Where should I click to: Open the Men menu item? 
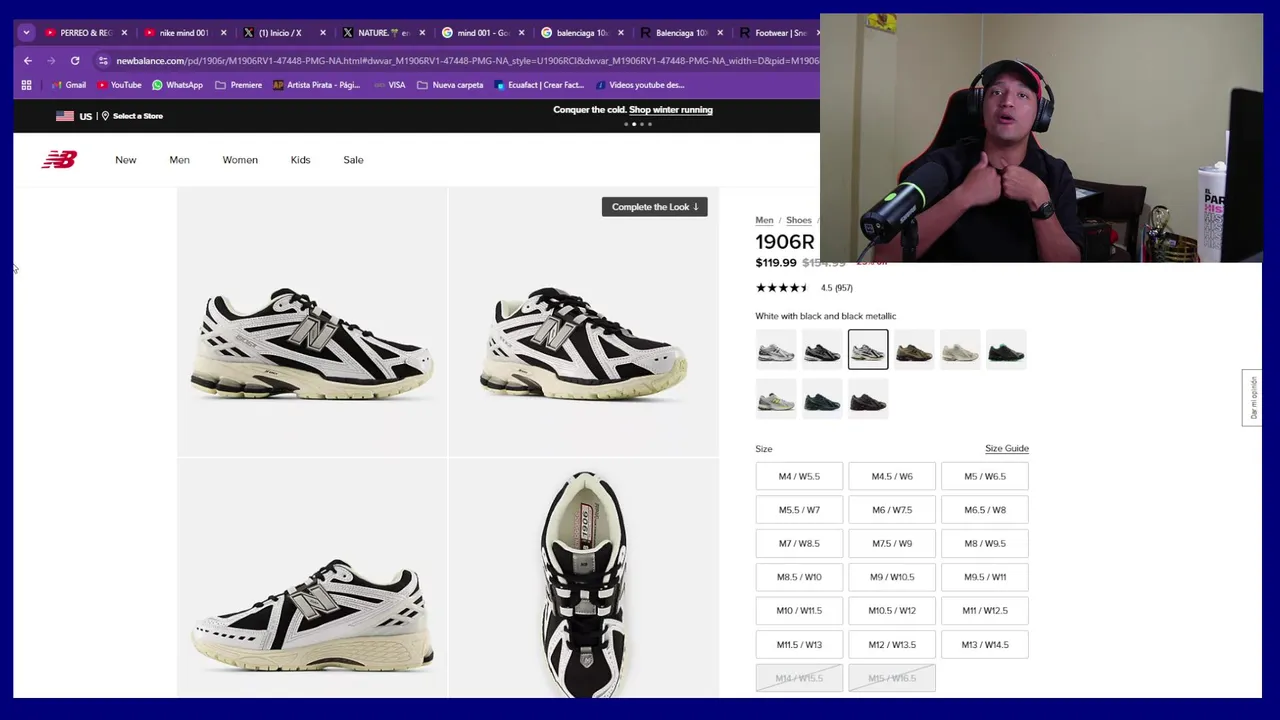tap(180, 160)
